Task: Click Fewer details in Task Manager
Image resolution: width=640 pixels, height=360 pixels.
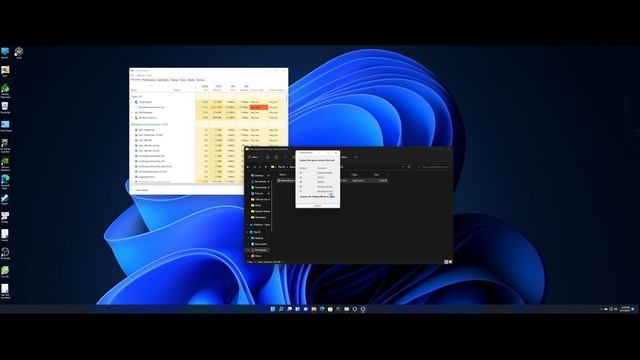Action: (x=140, y=190)
